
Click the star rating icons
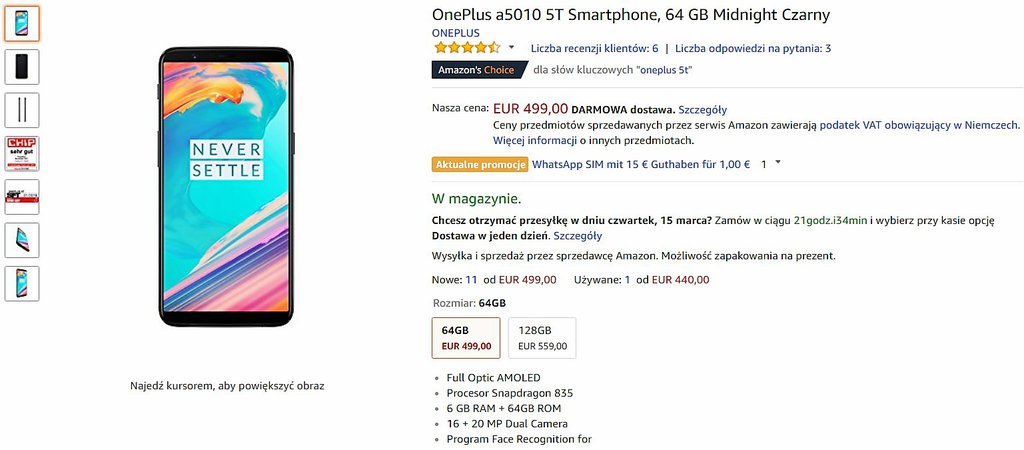click(x=466, y=48)
